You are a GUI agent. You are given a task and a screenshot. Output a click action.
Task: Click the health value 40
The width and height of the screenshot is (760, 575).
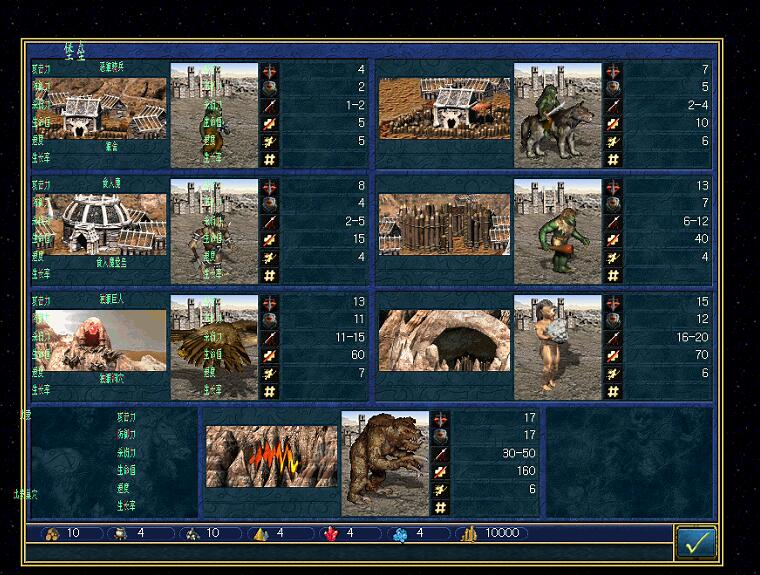pos(702,239)
